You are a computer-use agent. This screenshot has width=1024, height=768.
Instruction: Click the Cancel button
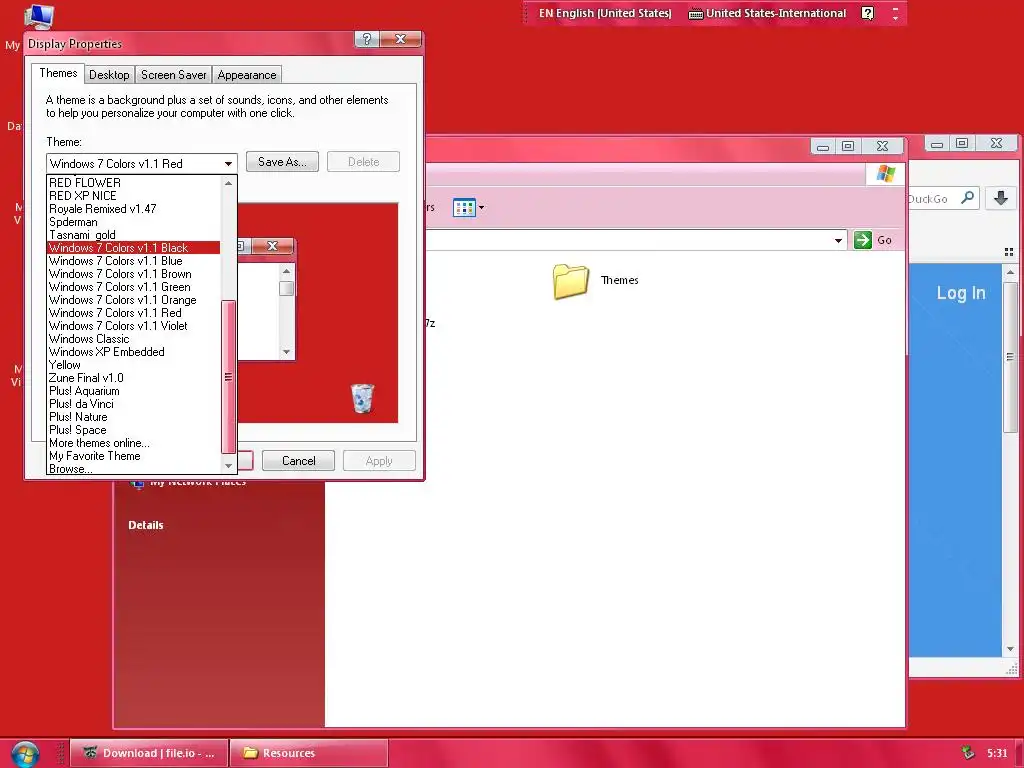[x=298, y=461]
